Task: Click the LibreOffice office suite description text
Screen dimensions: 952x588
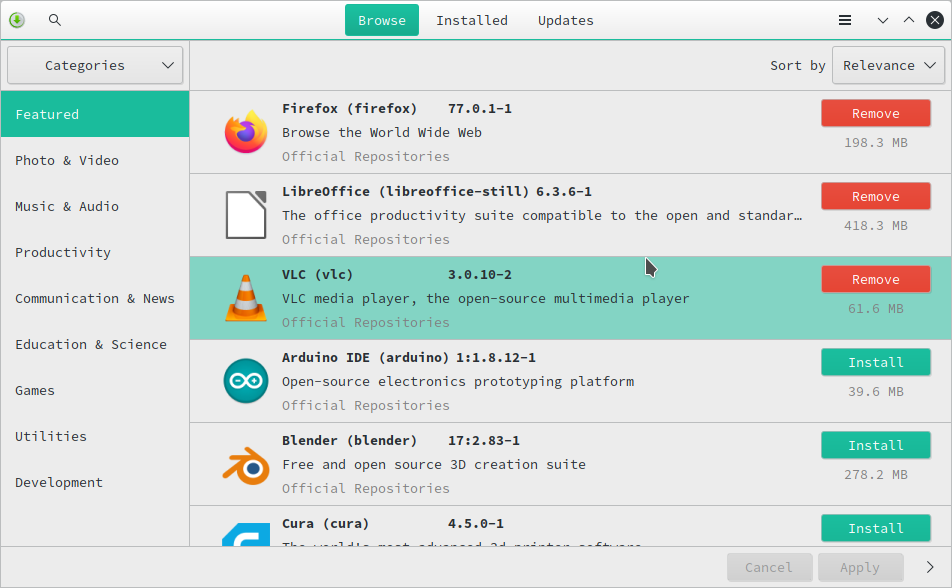Action: (542, 216)
